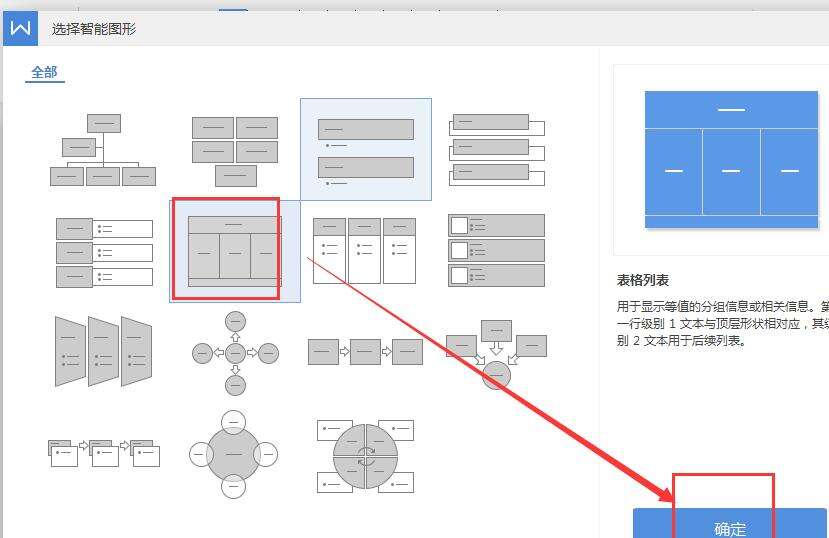Choose the diverging radial circles graphic
This screenshot has width=829, height=538.
[x=235, y=353]
